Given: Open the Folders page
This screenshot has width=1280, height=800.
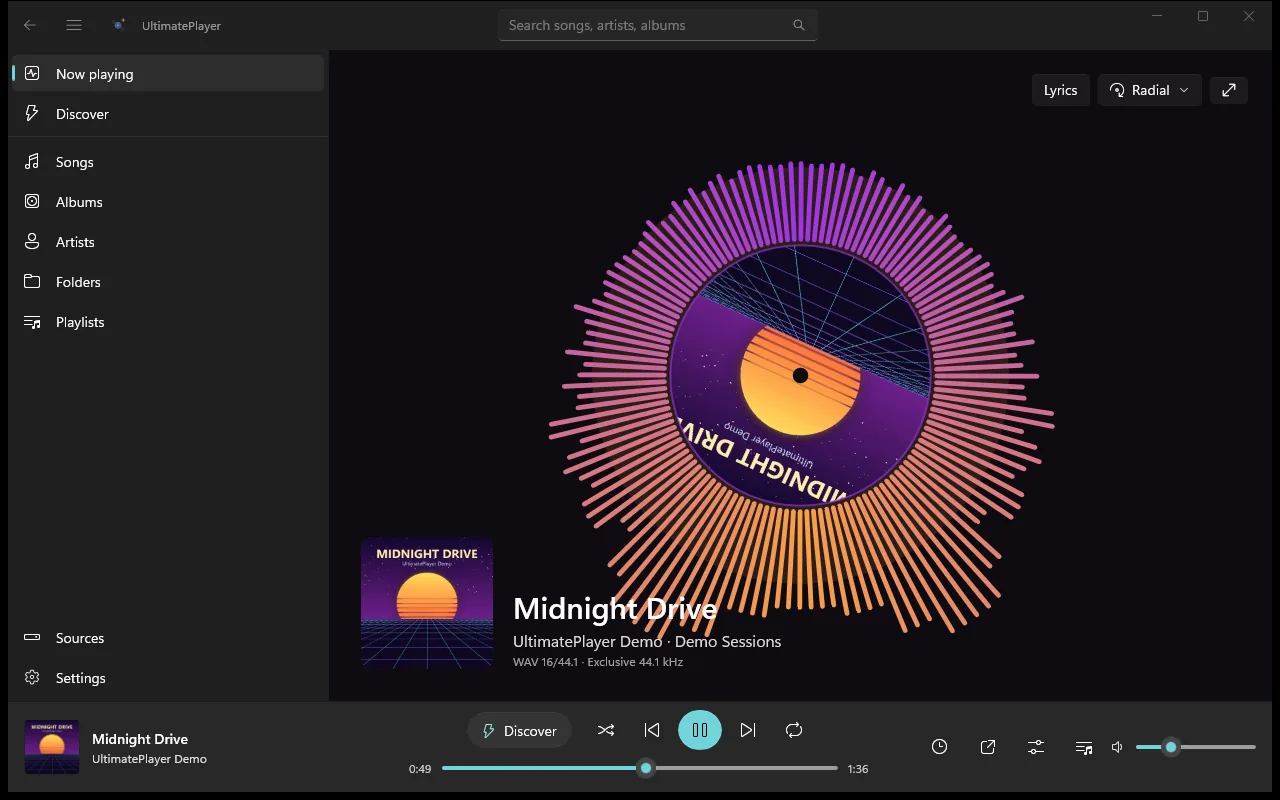Looking at the screenshot, I should tap(168, 282).
